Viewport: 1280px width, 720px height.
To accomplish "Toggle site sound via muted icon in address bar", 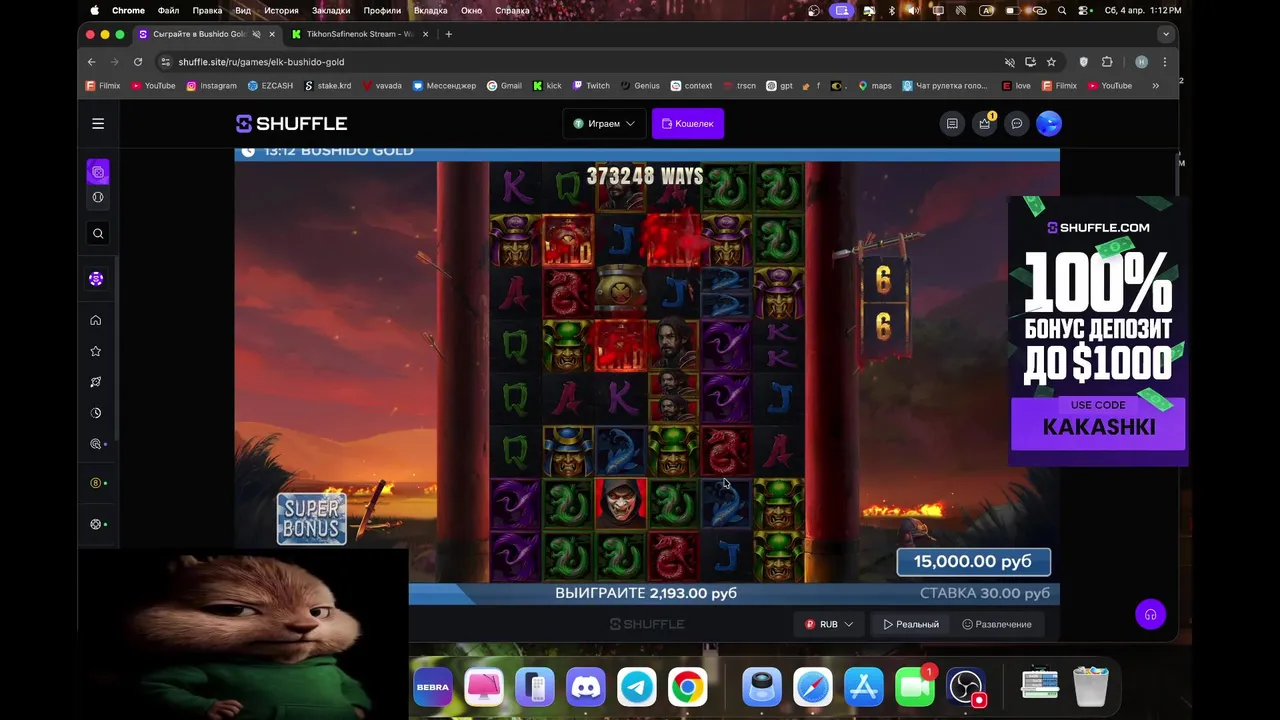I will click(x=1010, y=62).
